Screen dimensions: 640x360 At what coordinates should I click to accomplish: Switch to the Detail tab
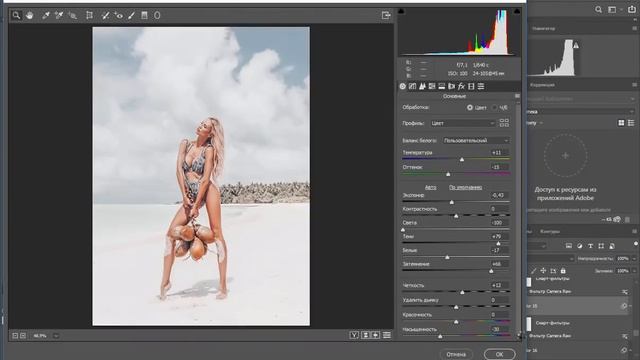(x=422, y=86)
